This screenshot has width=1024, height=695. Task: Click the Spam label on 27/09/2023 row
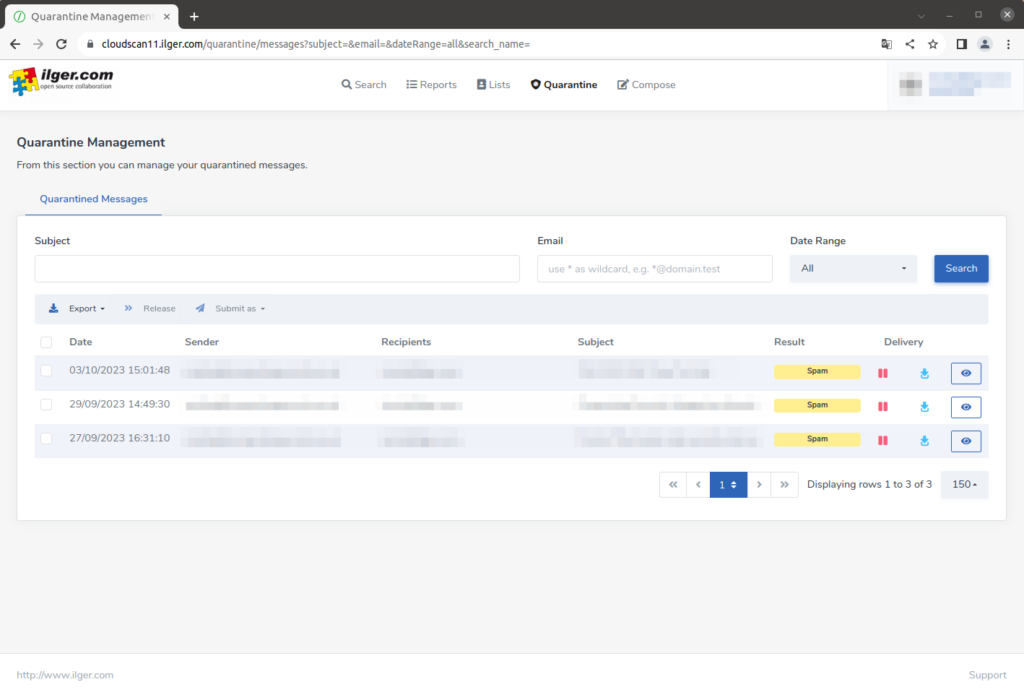(817, 440)
